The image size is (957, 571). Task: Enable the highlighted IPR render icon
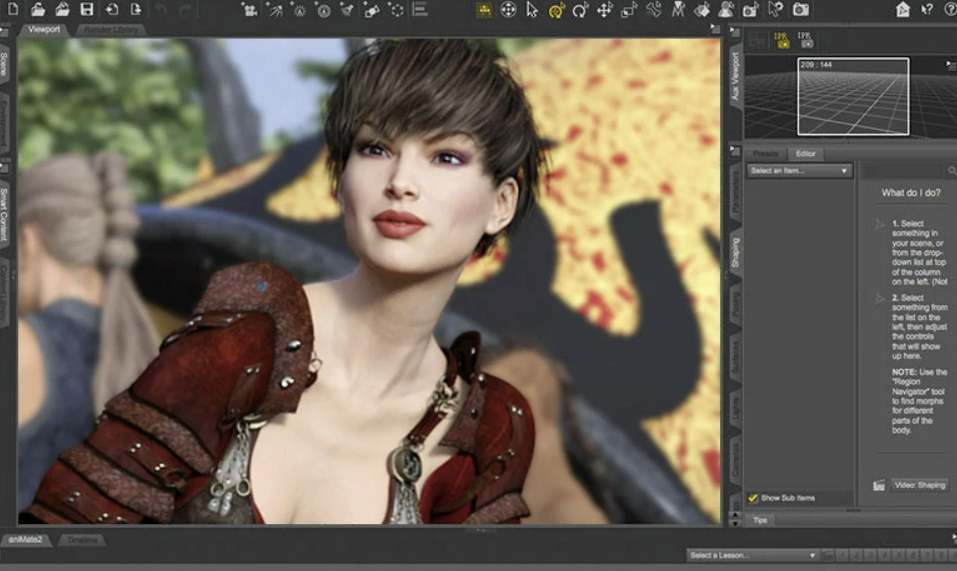(x=781, y=41)
